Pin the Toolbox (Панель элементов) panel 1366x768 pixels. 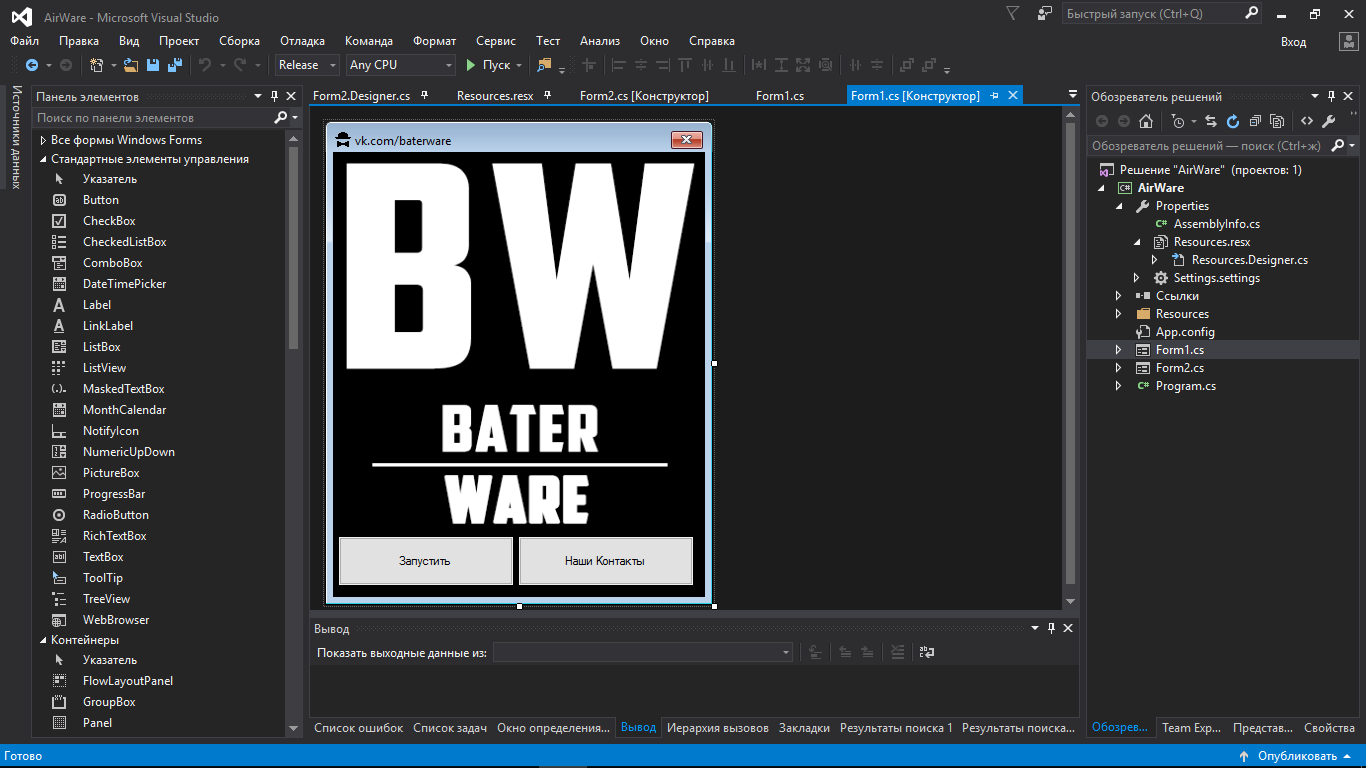pyautogui.click(x=274, y=96)
